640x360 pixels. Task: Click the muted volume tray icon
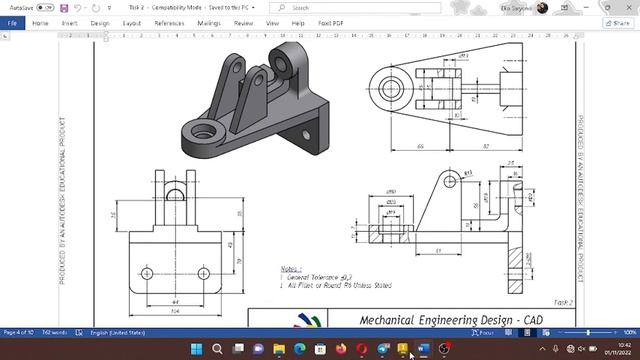(x=582, y=349)
